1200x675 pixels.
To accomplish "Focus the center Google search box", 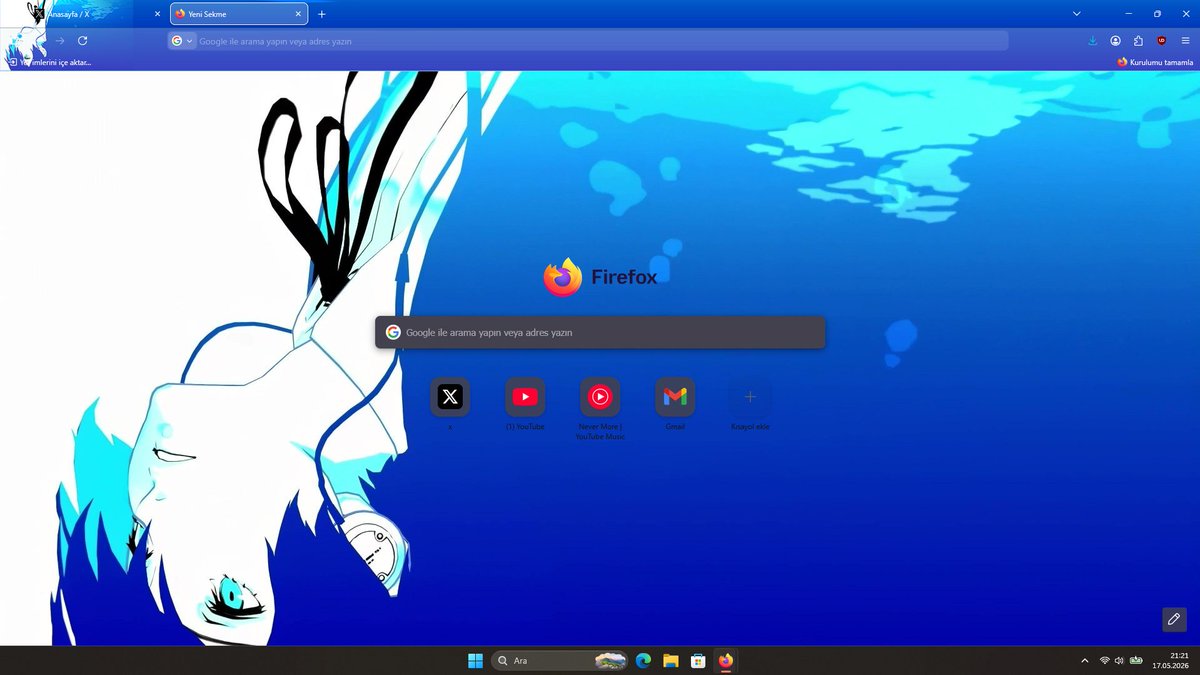I will click(x=600, y=332).
